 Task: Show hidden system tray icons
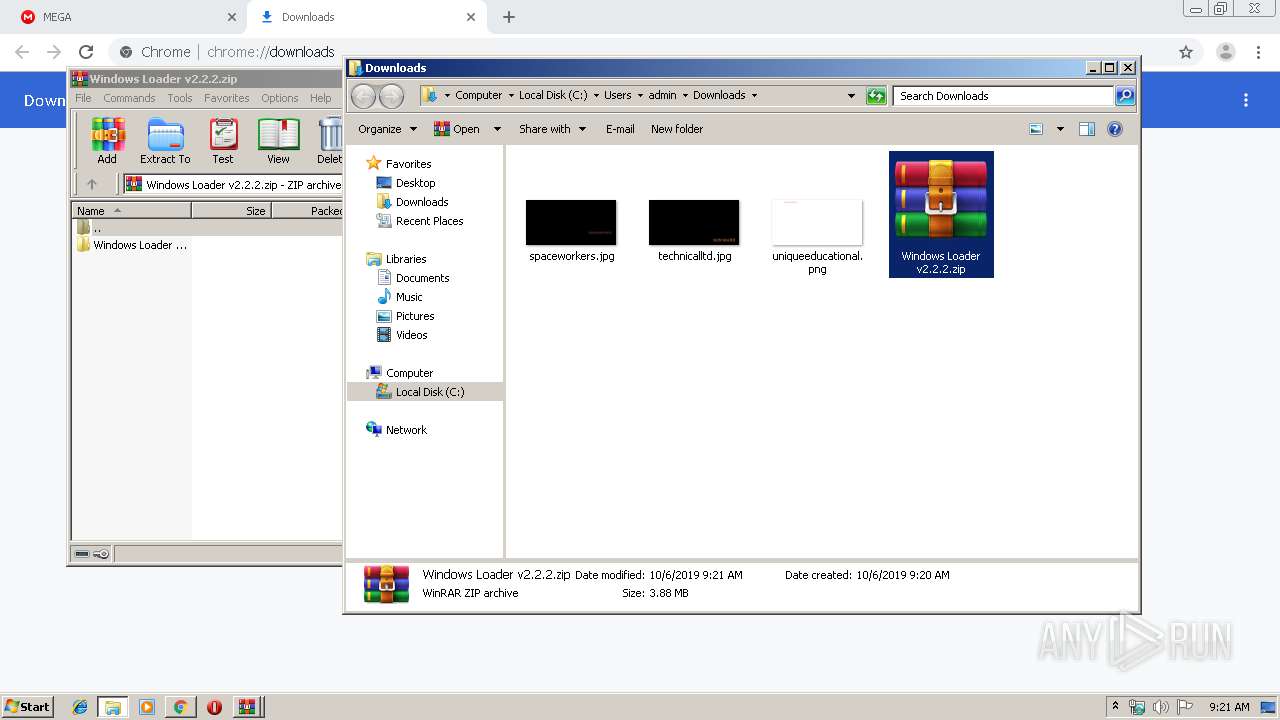coord(1115,707)
